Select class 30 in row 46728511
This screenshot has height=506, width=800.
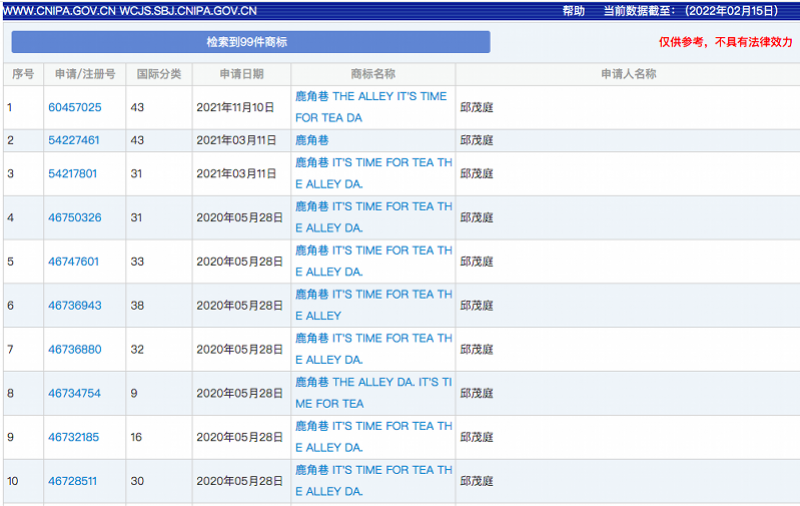click(137, 480)
